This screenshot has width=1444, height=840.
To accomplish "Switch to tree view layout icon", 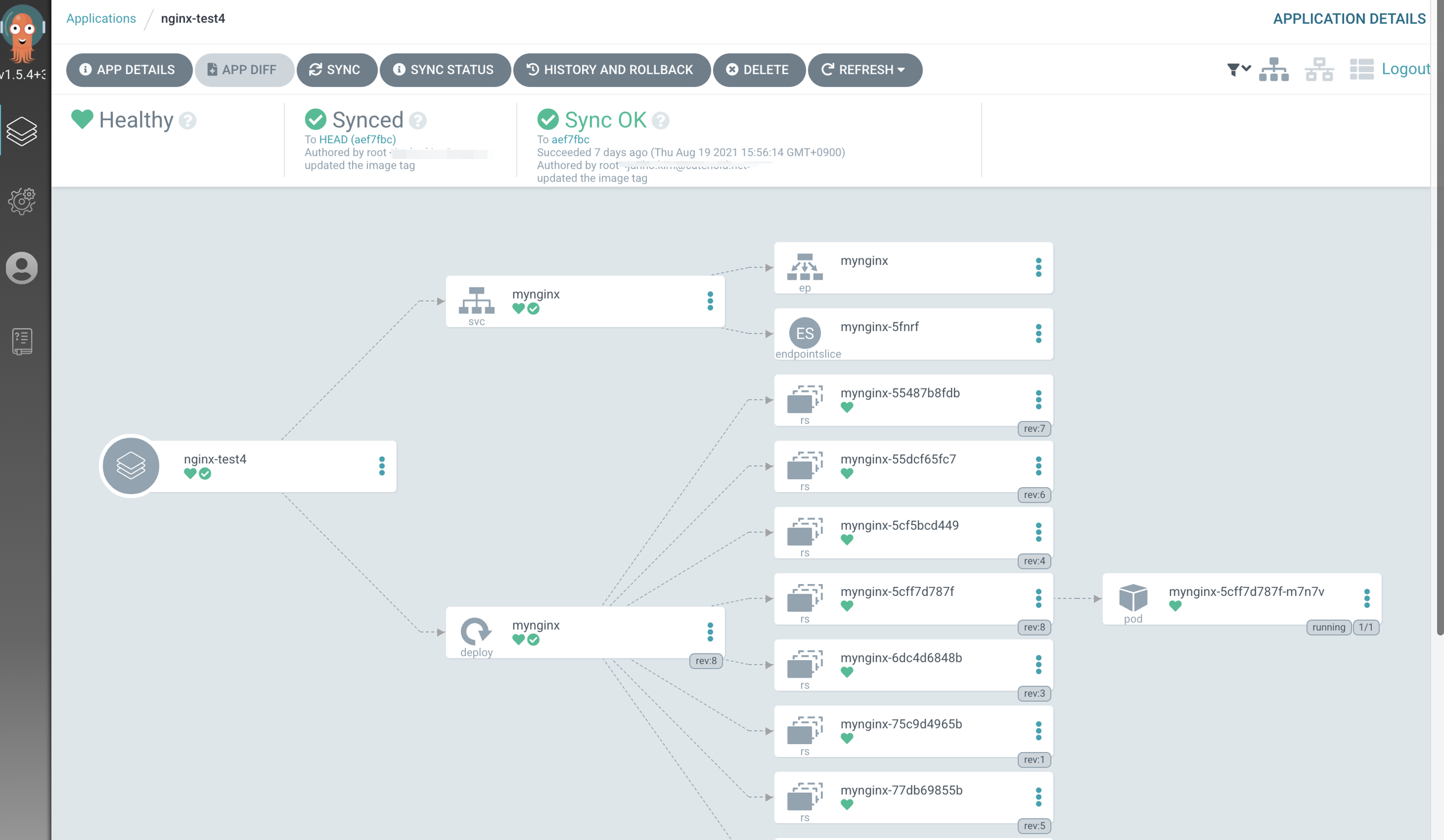I will pyautogui.click(x=1273, y=69).
